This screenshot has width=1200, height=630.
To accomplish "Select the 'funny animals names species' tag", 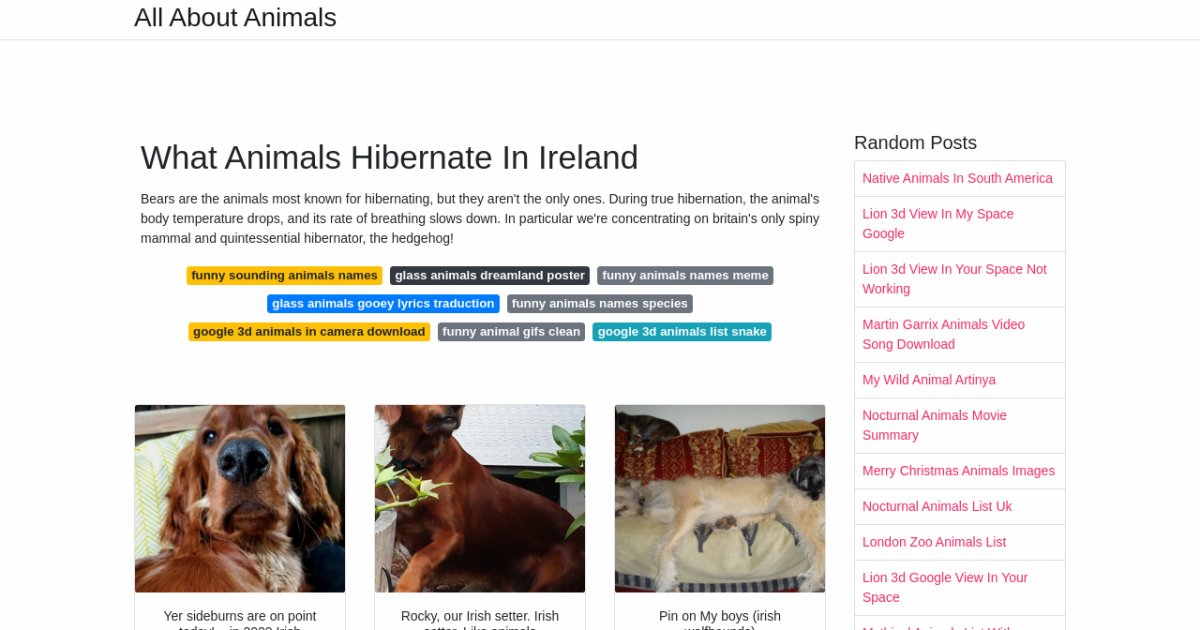I will (600, 304).
